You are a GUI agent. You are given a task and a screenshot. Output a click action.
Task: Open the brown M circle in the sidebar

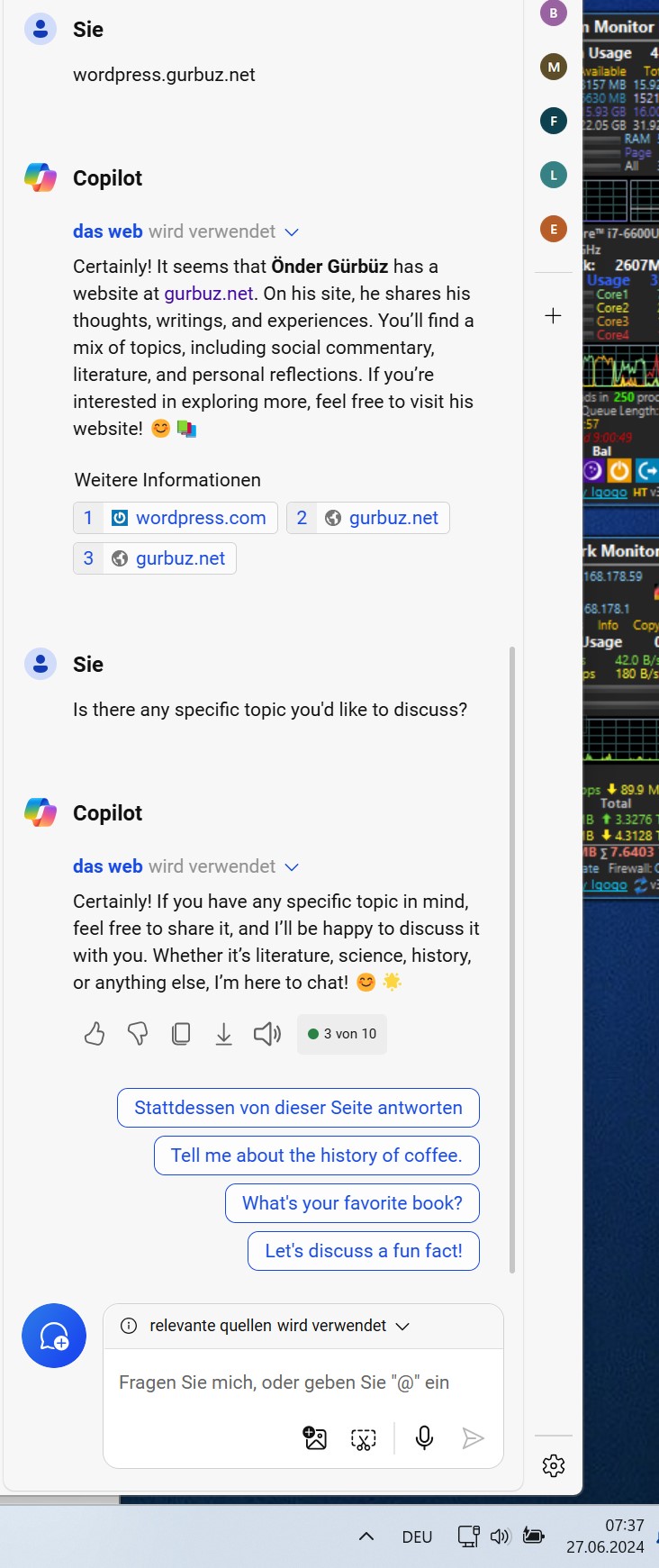(x=554, y=67)
